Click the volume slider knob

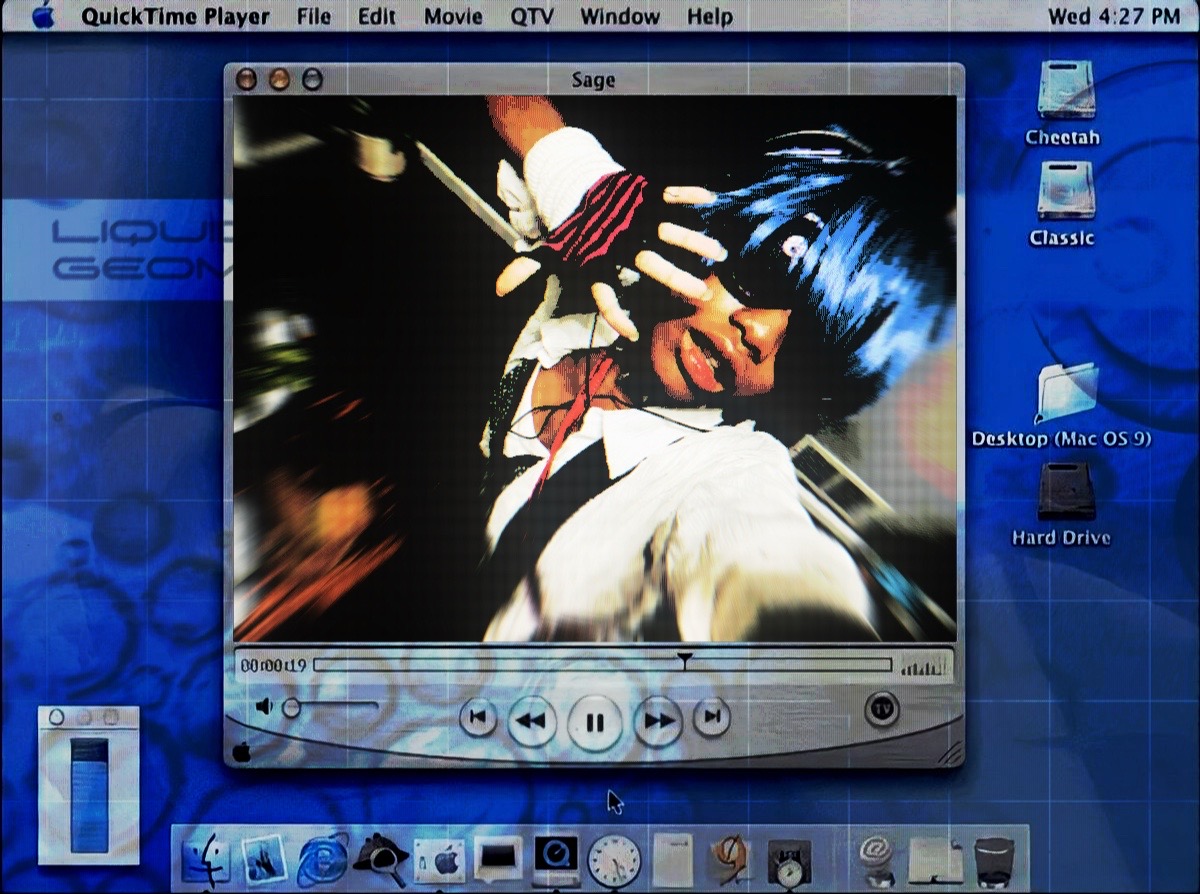[291, 708]
